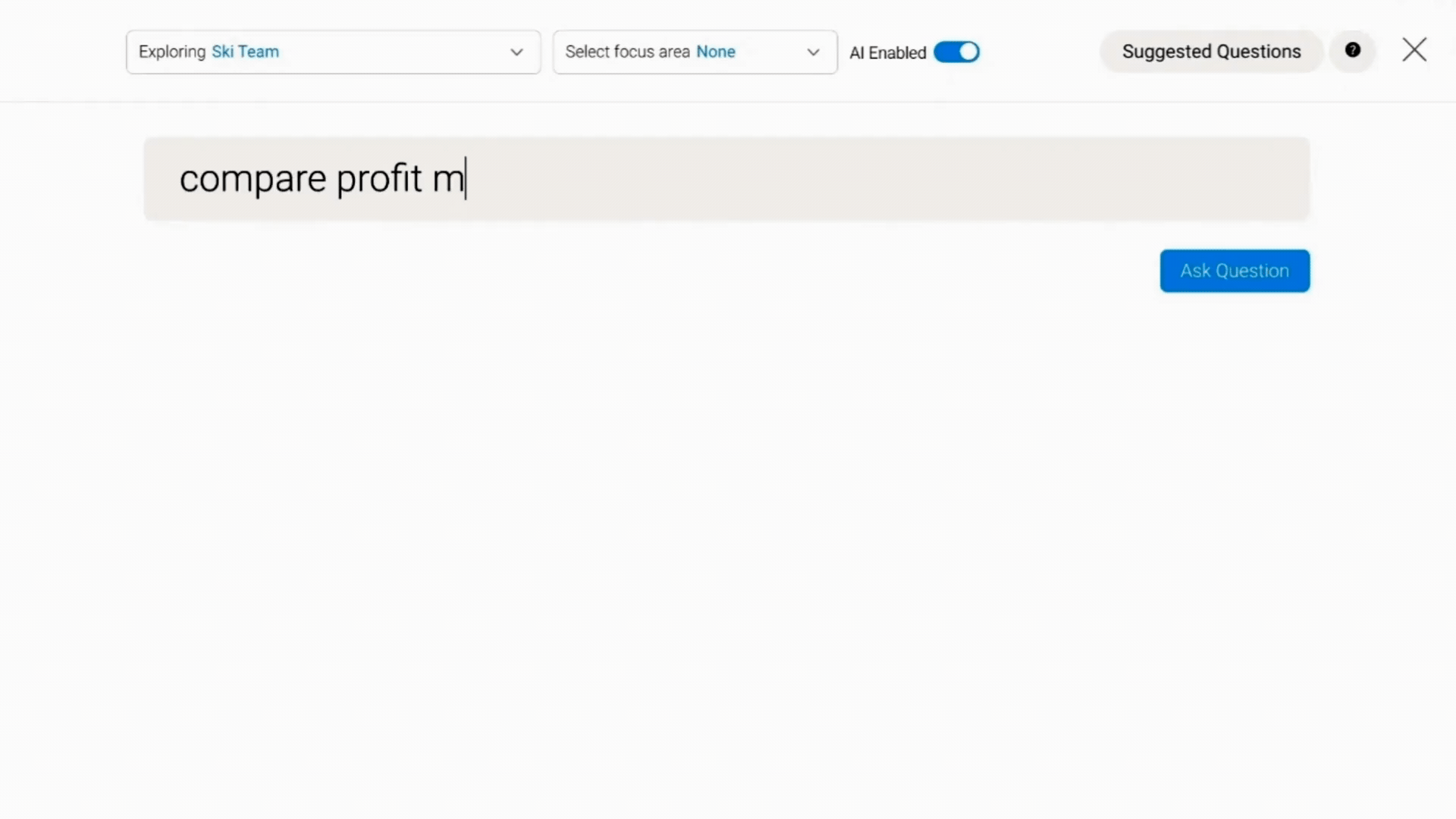Screen dimensions: 1456x819
Task: Click the white knob of the AI toggle
Action: click(x=968, y=52)
